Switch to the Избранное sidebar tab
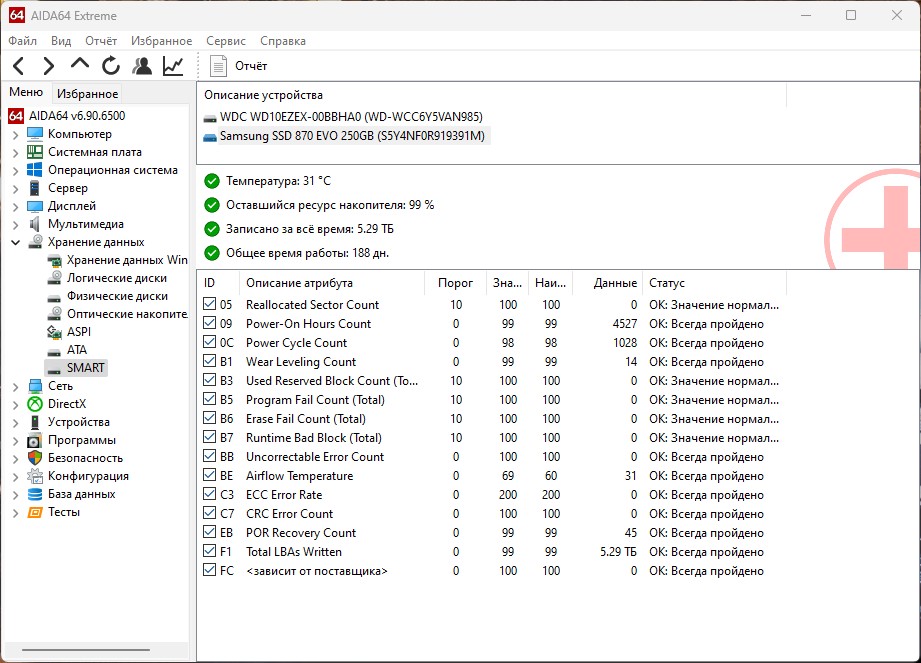This screenshot has height=663, width=921. tap(88, 93)
